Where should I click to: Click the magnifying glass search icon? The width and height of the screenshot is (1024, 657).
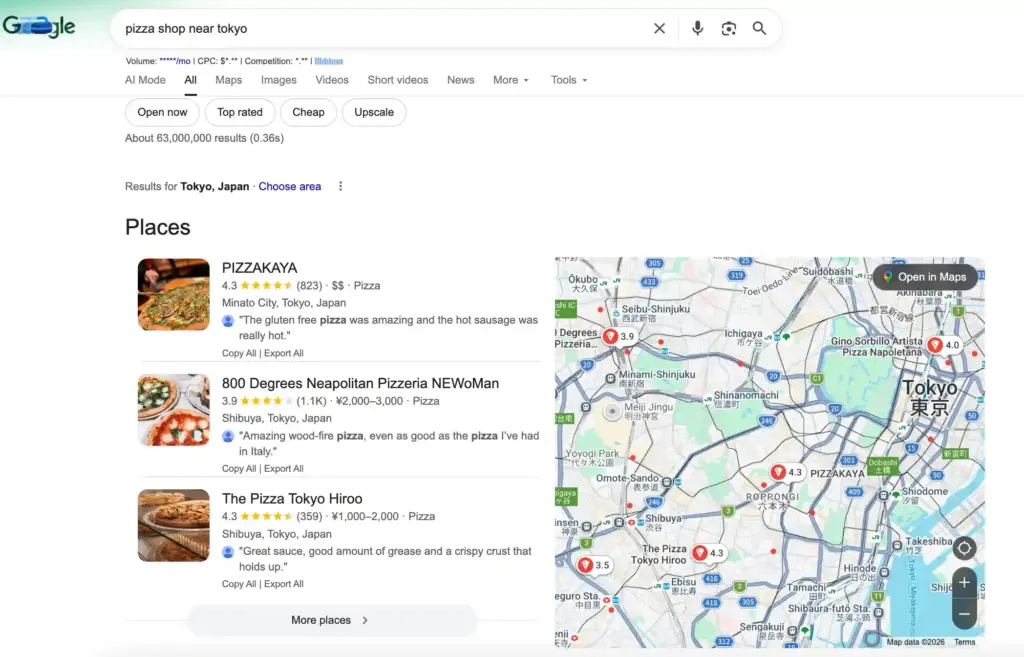[760, 29]
